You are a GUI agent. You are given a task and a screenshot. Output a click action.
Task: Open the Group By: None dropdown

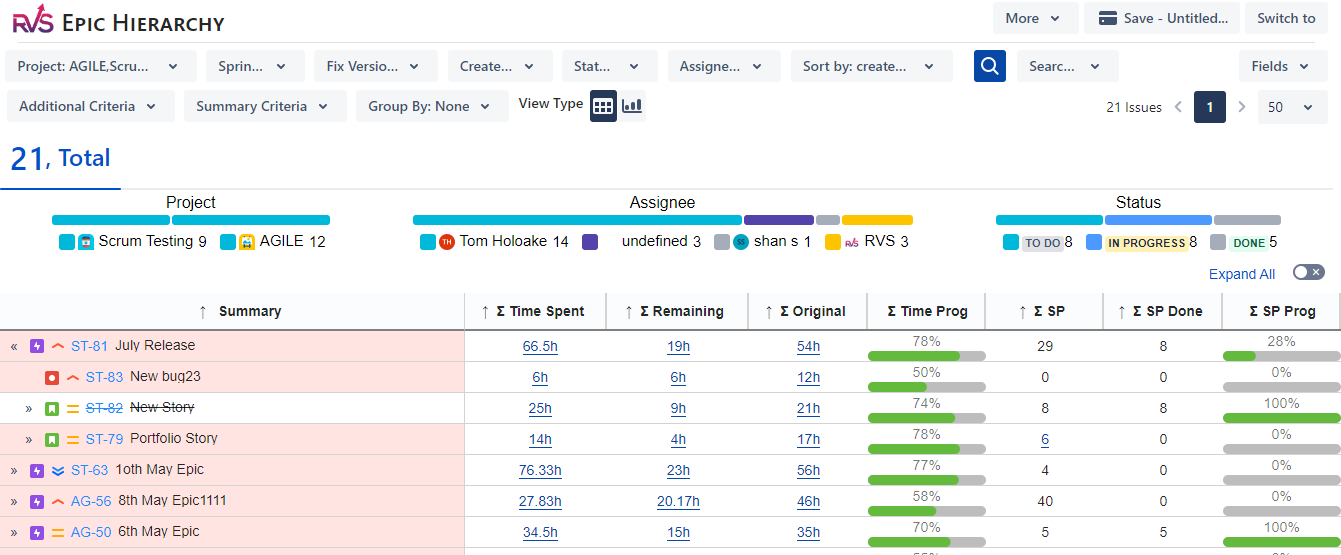[432, 106]
